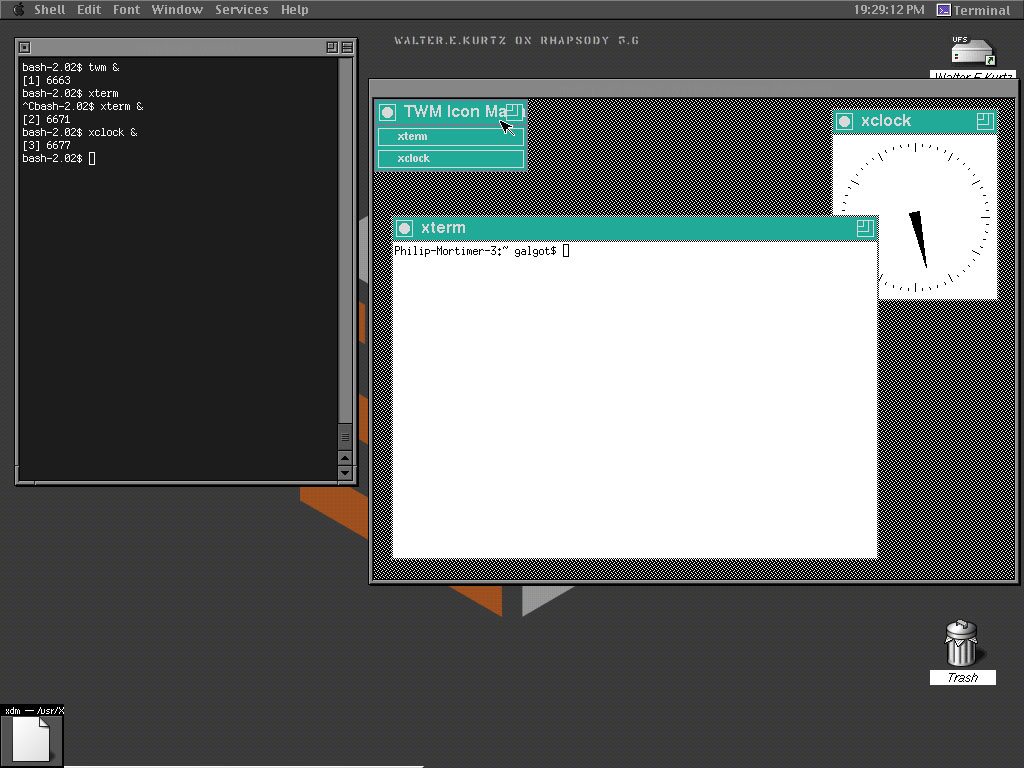Open the Shell menu

pos(49,10)
